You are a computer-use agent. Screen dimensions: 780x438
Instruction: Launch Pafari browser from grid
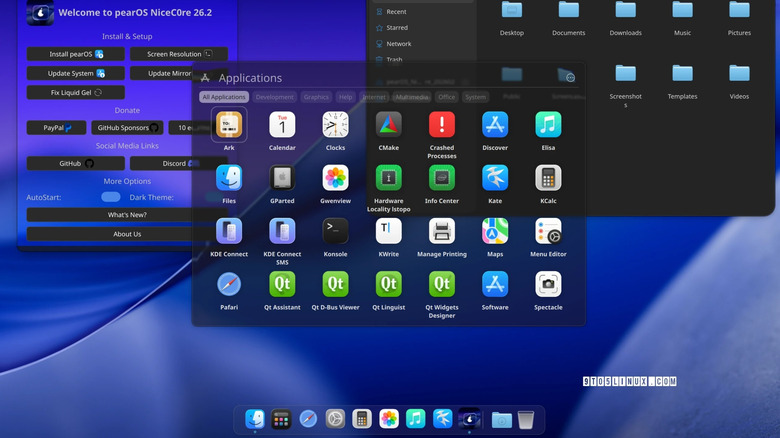(x=229, y=285)
